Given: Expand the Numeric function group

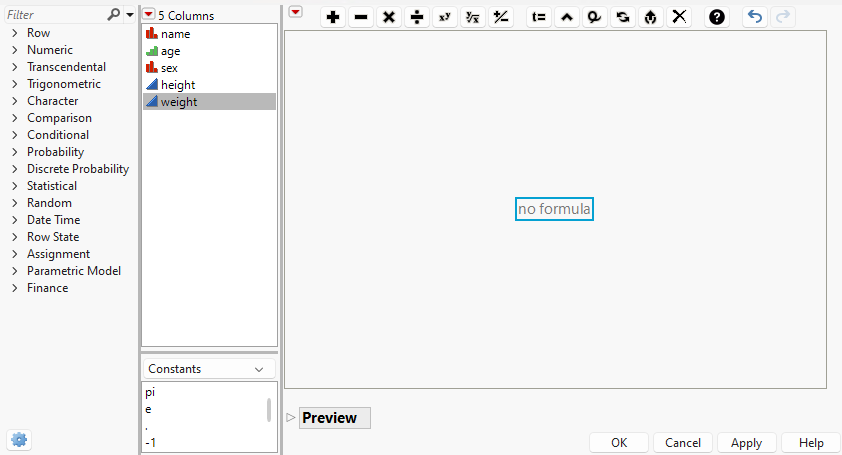Looking at the screenshot, I should pos(14,50).
